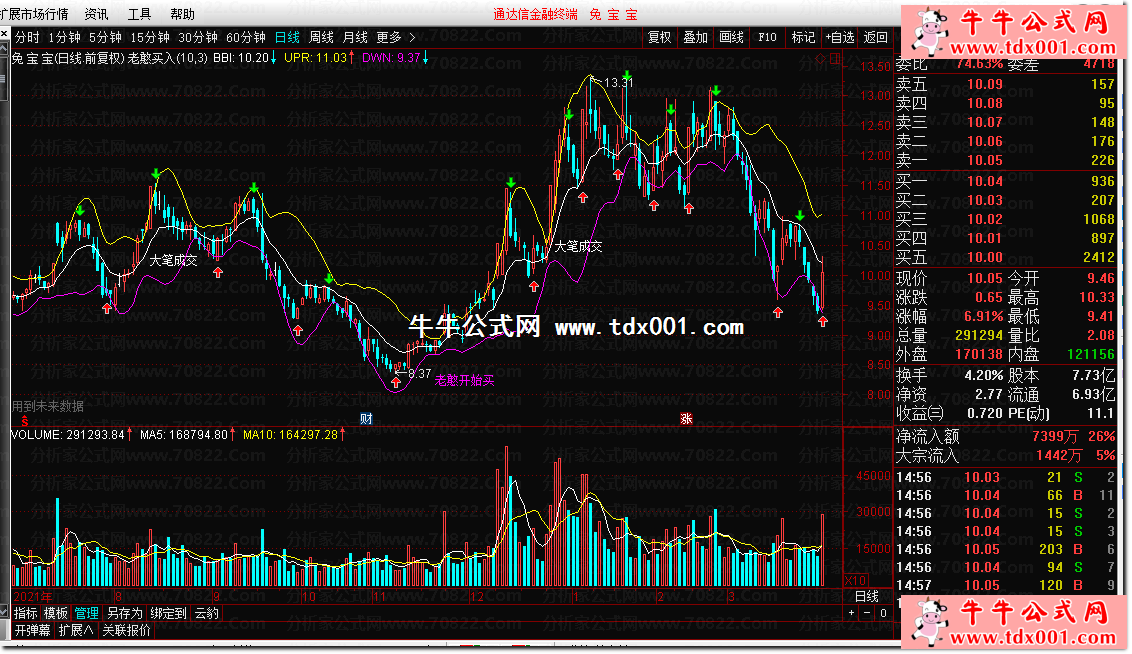Click the 涨 event marker on chart
This screenshot has width=1132, height=654.
tap(686, 417)
